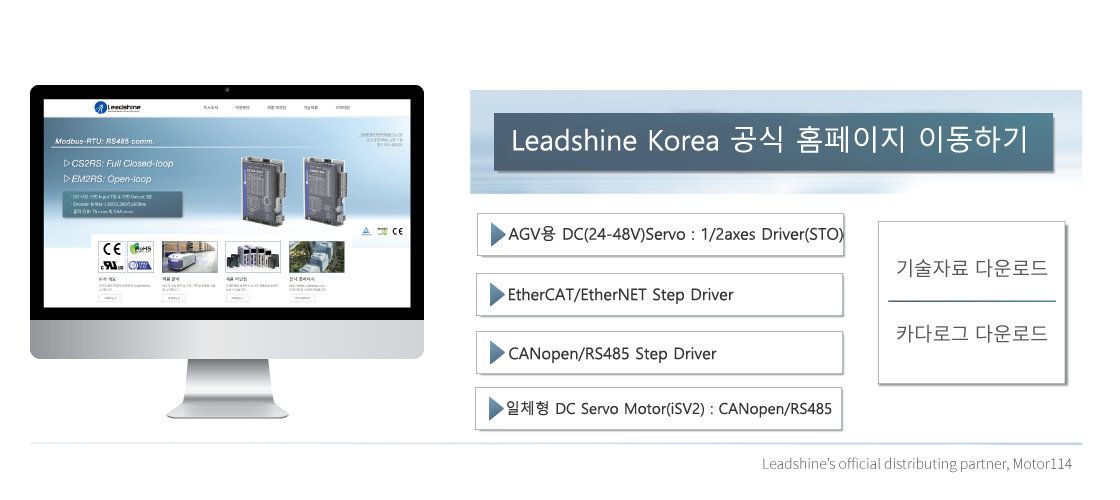Open certification marks thumbnail (CE, RoHS)

(126, 257)
